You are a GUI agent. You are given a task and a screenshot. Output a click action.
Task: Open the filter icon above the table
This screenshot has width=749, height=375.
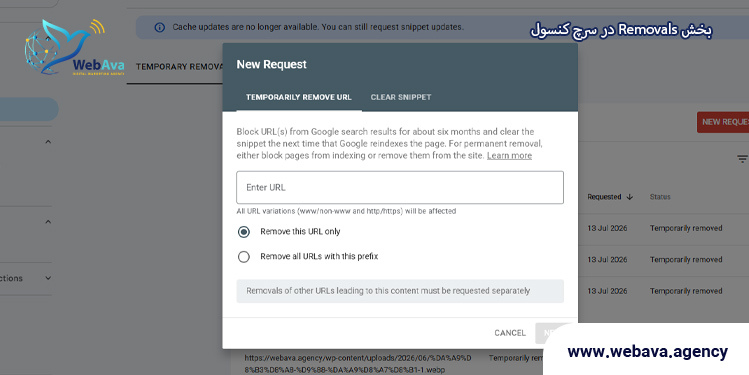pyautogui.click(x=742, y=159)
